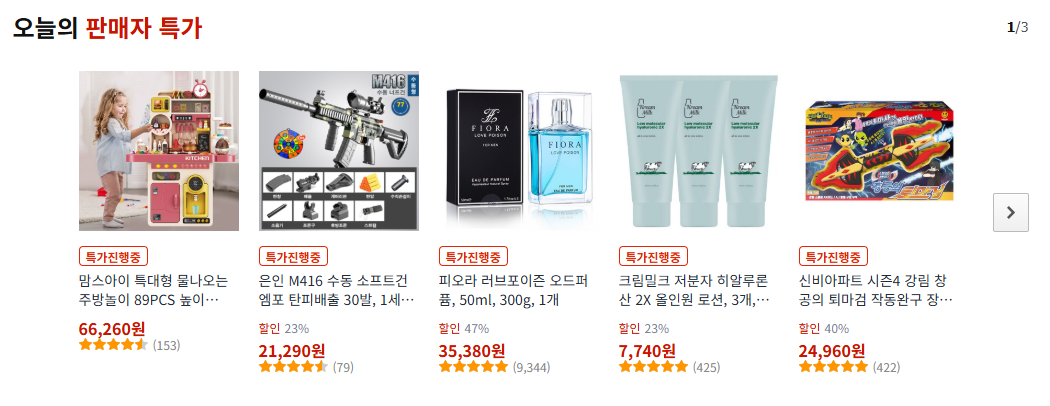Image resolution: width=1050 pixels, height=406 pixels.
Task: Click the 특가진행중 badge under FIORA perfume
Action: click(473, 256)
